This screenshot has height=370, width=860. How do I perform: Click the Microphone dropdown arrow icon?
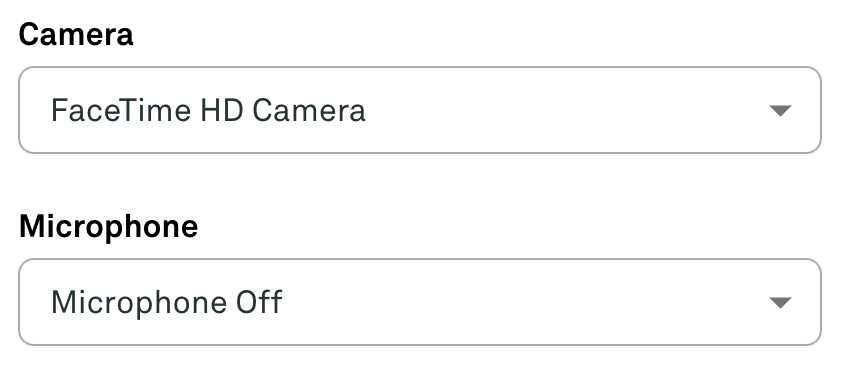780,303
